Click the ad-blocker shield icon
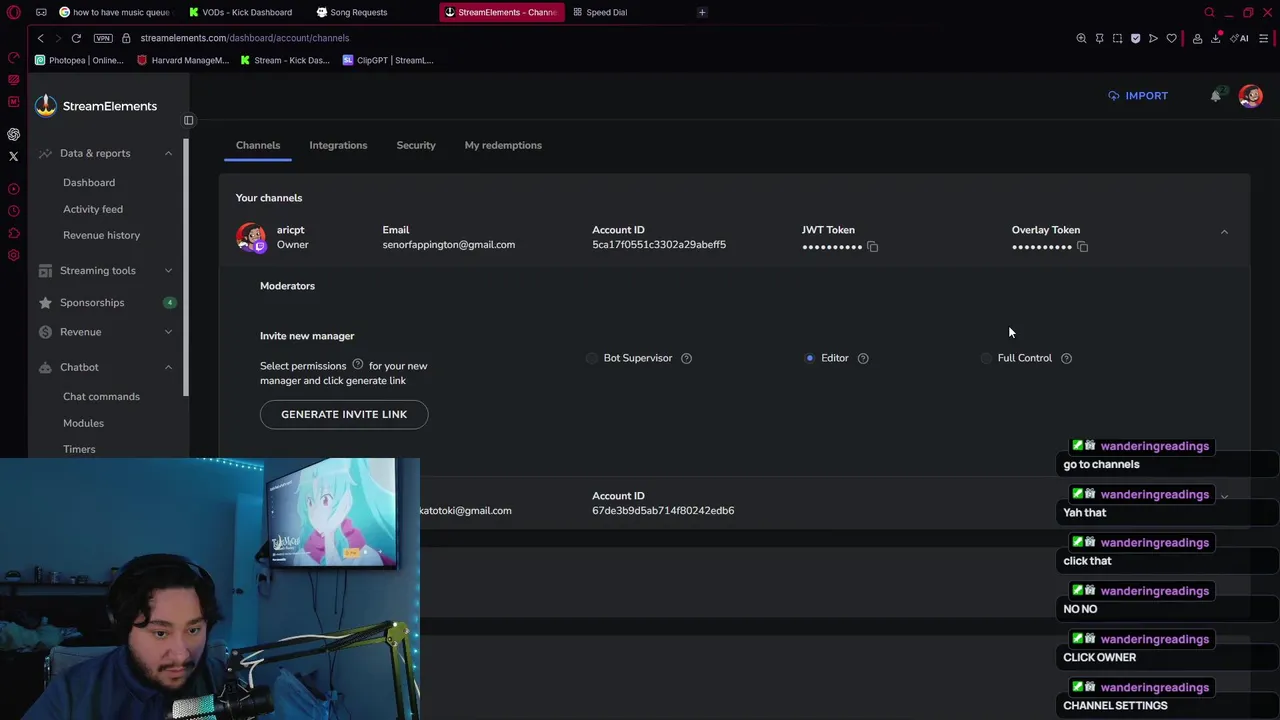The image size is (1280, 720). tap(1135, 38)
